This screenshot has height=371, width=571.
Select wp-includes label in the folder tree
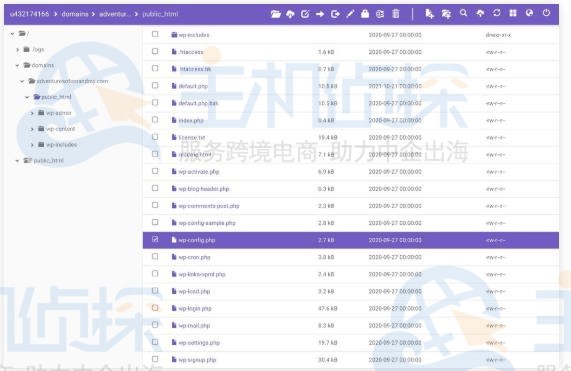point(62,145)
